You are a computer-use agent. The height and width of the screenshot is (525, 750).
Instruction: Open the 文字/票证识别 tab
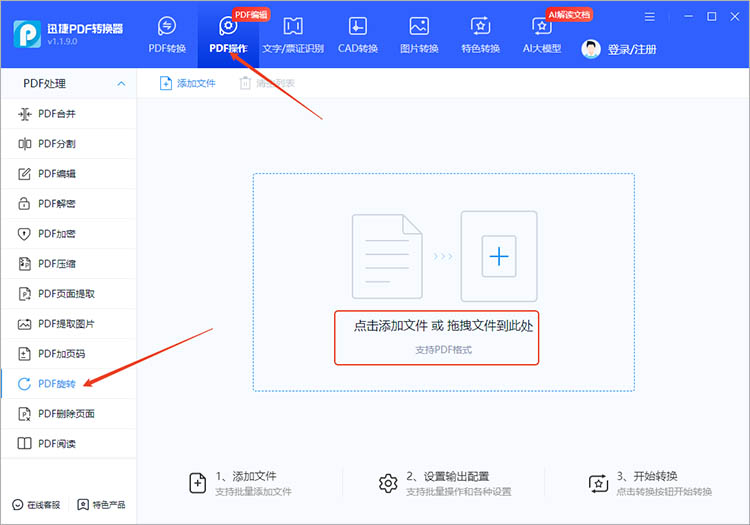(293, 34)
